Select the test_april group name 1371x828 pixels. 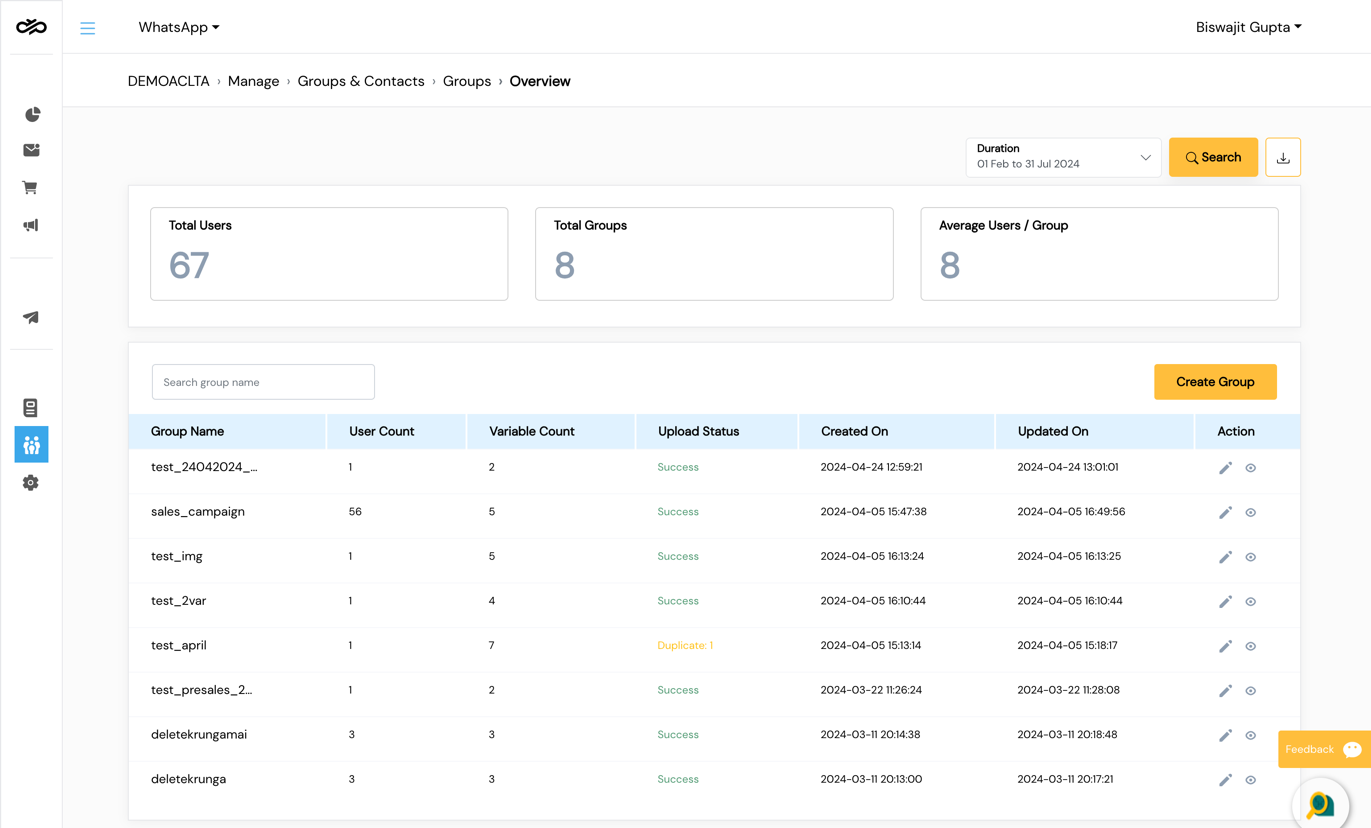pyautogui.click(x=179, y=645)
